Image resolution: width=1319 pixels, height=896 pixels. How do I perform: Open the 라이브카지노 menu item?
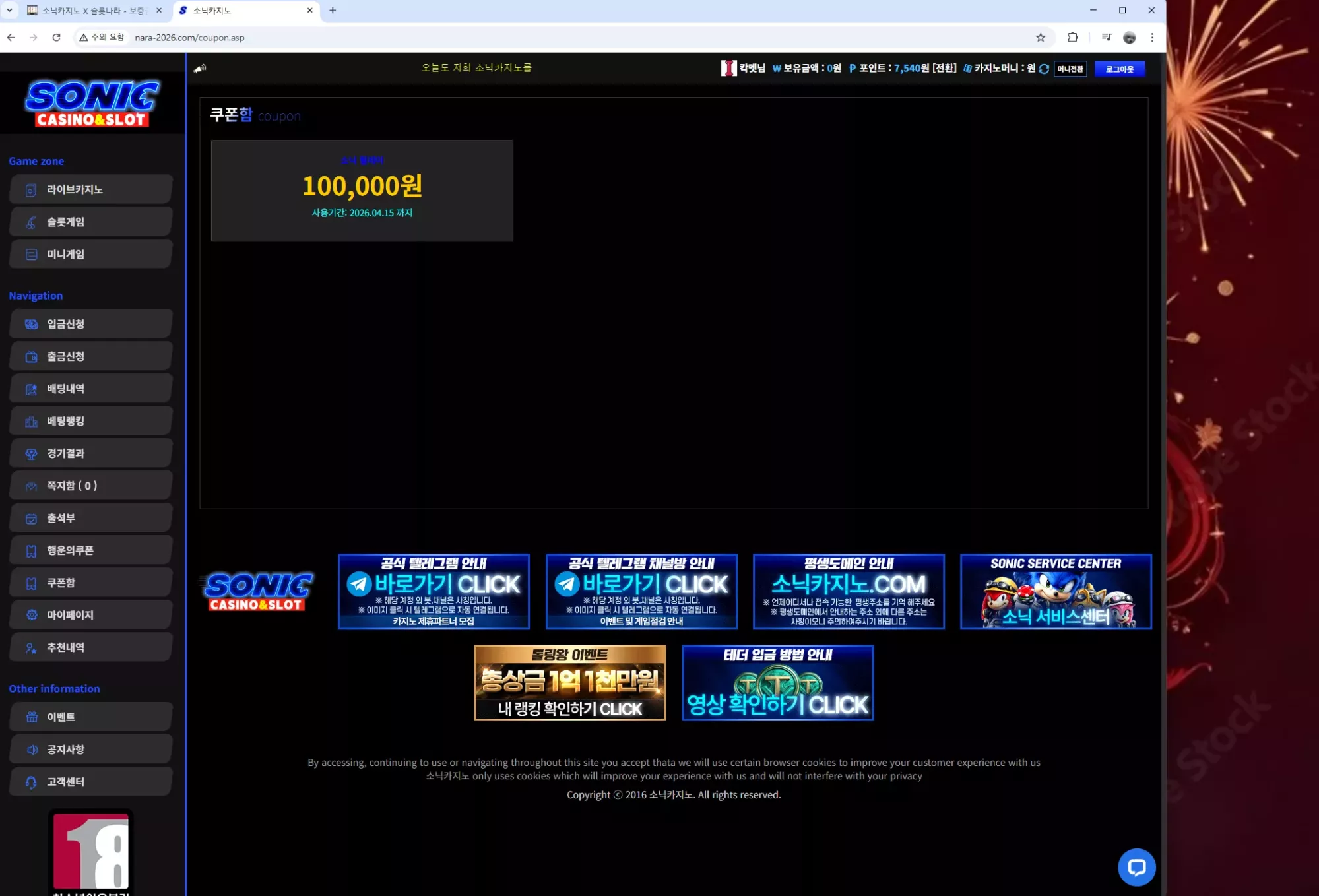[91, 190]
